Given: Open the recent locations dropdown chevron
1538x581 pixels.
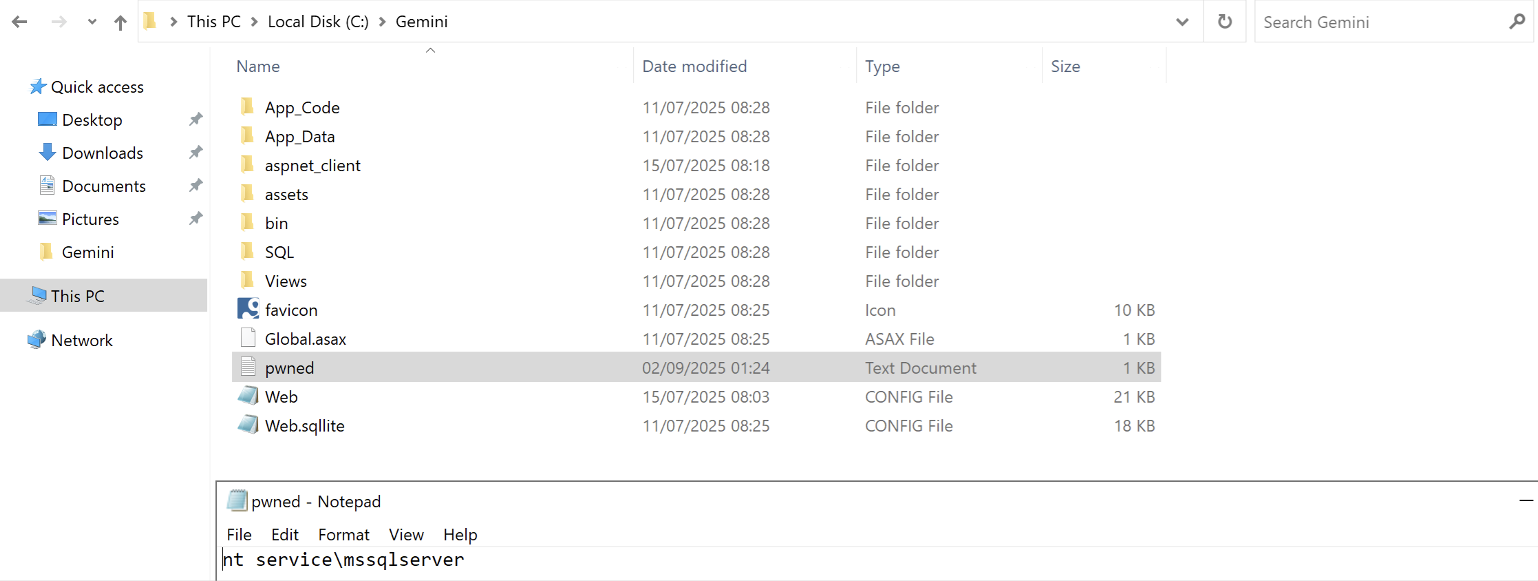Looking at the screenshot, I should [91, 21].
